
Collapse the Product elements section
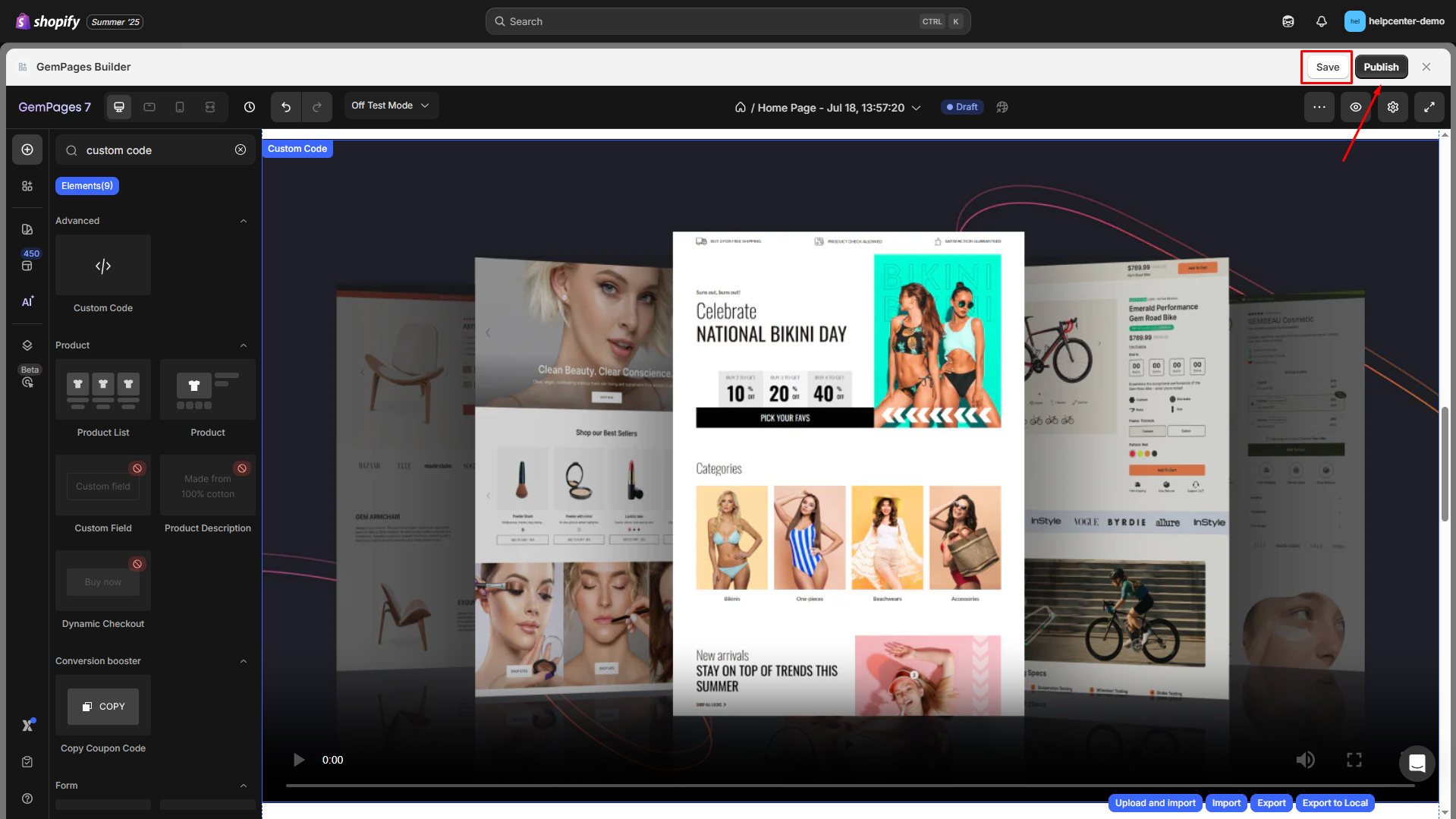click(244, 345)
